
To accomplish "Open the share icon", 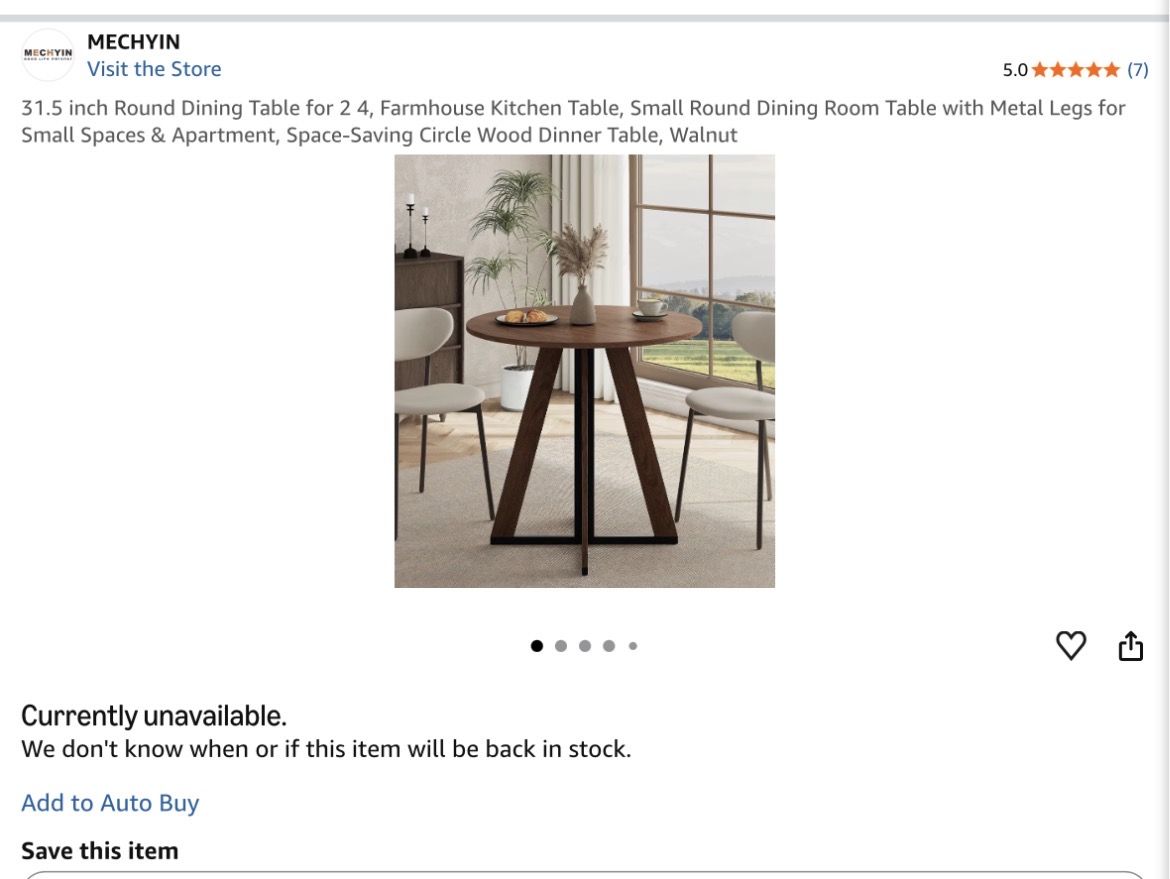I will (1130, 645).
